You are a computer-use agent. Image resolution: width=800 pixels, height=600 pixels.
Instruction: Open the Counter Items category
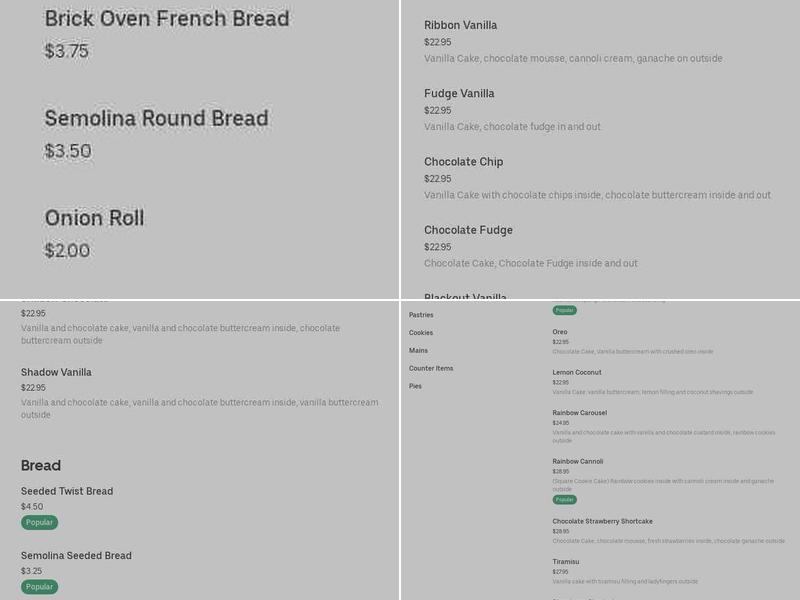pyautogui.click(x=433, y=368)
